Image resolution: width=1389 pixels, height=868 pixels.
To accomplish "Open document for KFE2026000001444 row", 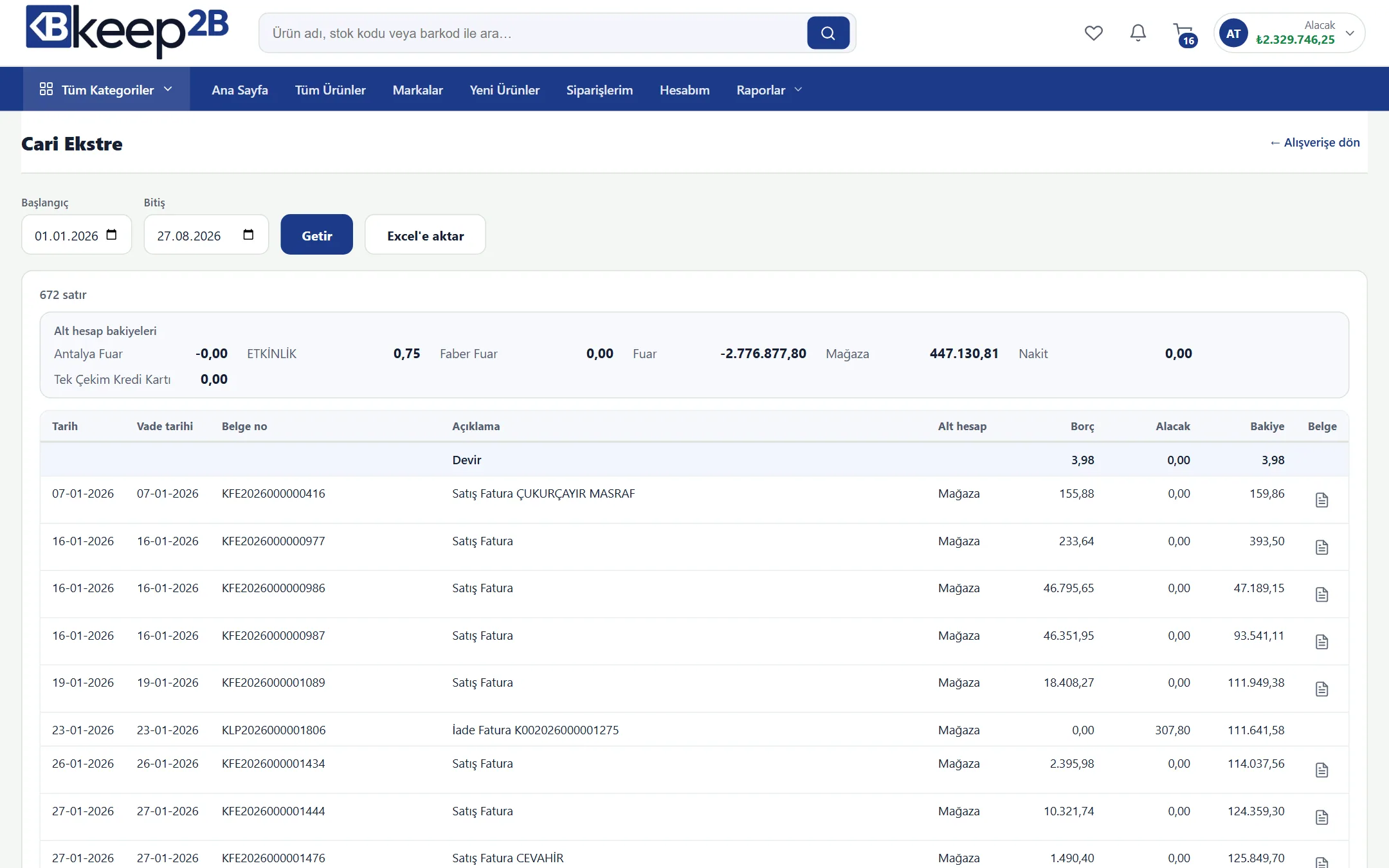I will coord(1321,817).
